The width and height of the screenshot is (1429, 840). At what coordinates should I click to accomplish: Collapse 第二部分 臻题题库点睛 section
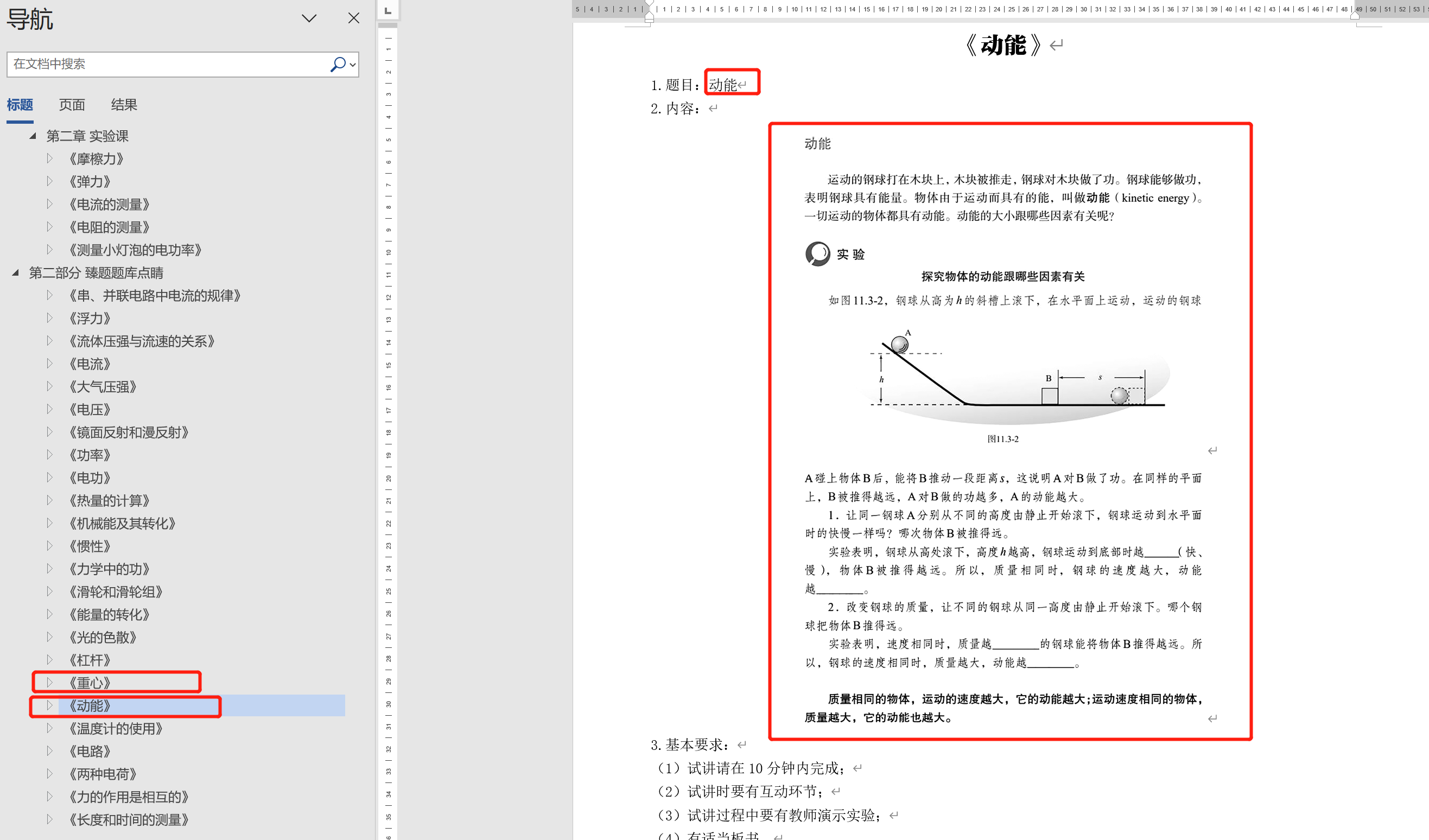click(x=16, y=272)
